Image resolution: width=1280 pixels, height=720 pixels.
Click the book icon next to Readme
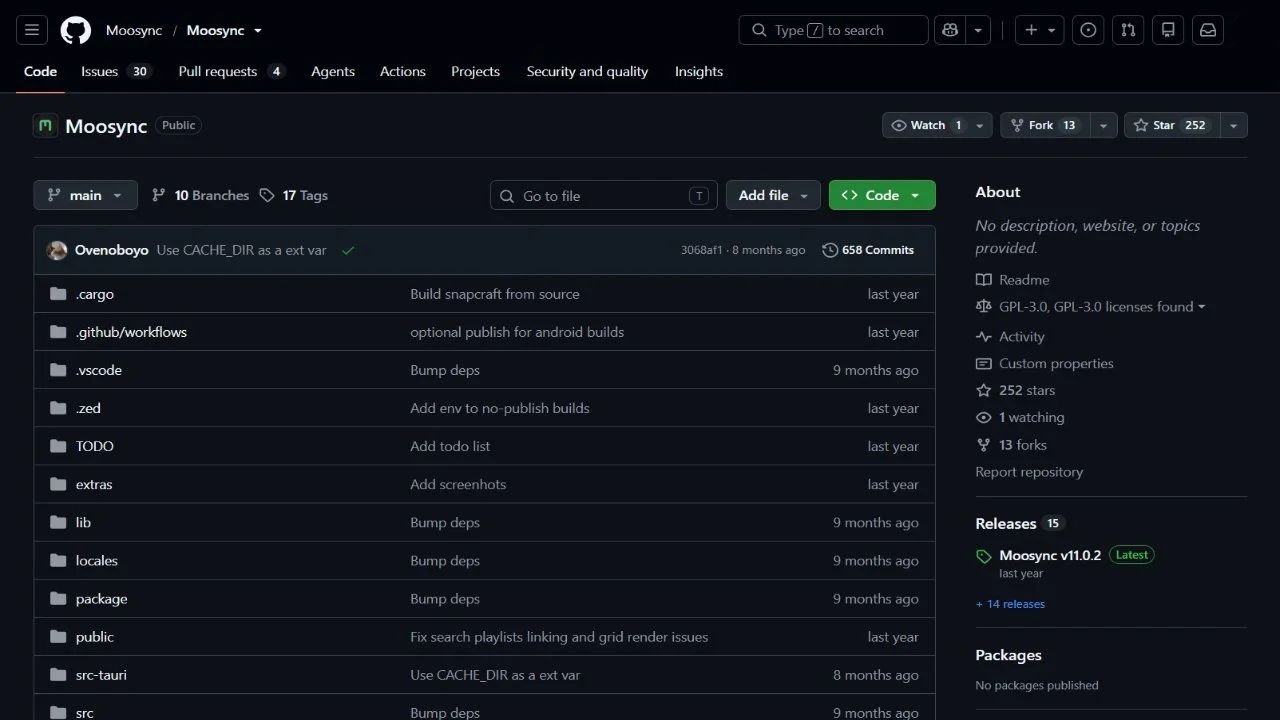point(984,280)
